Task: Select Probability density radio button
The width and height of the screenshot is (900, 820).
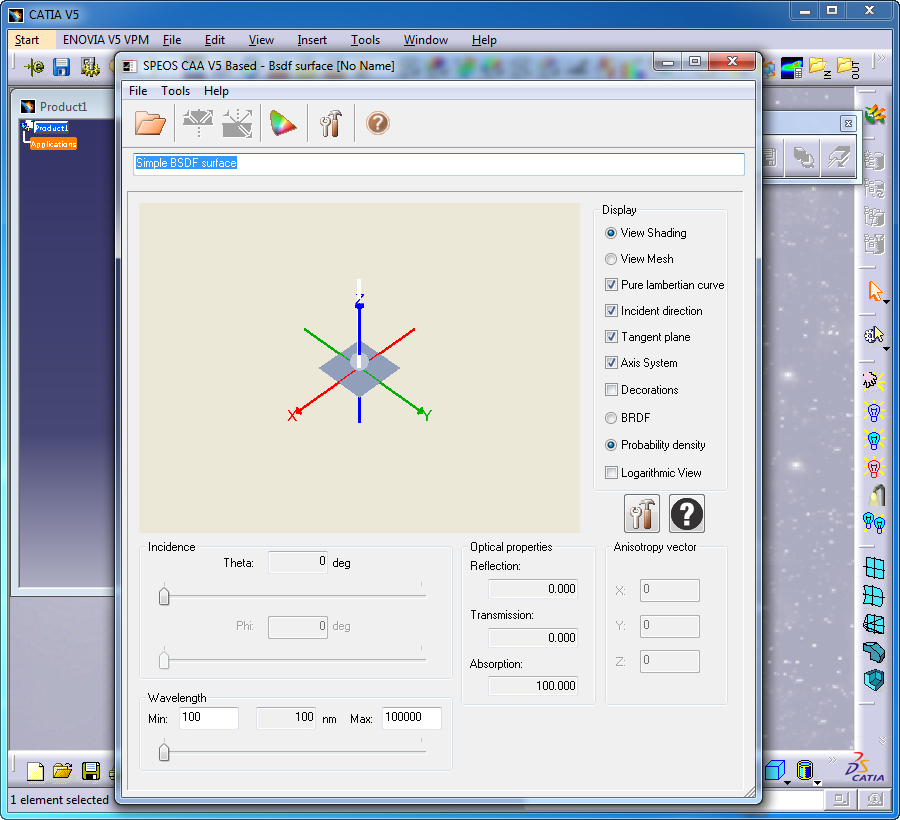Action: 611,445
